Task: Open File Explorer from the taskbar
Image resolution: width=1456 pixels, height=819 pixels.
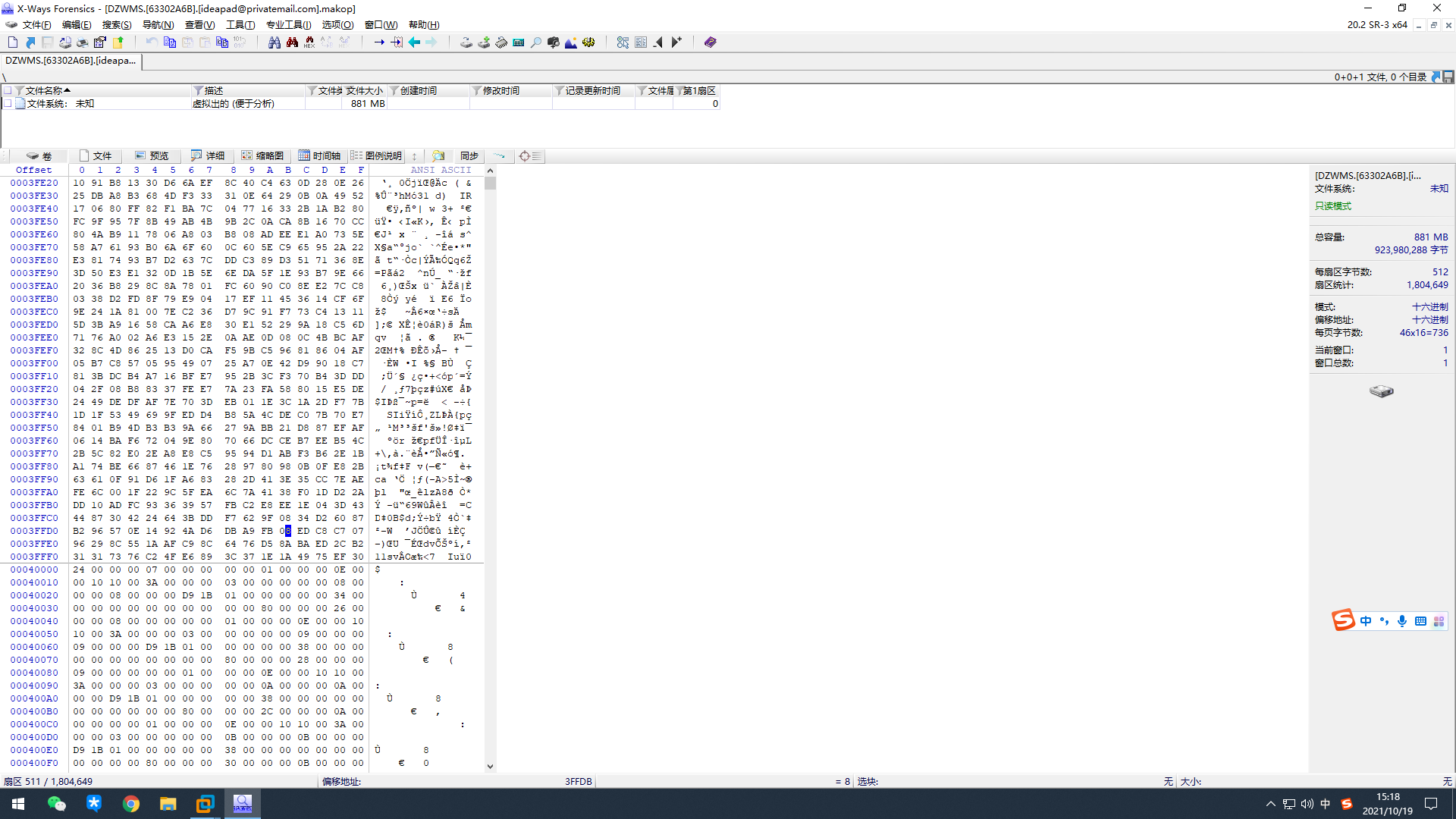Action: coord(168,804)
